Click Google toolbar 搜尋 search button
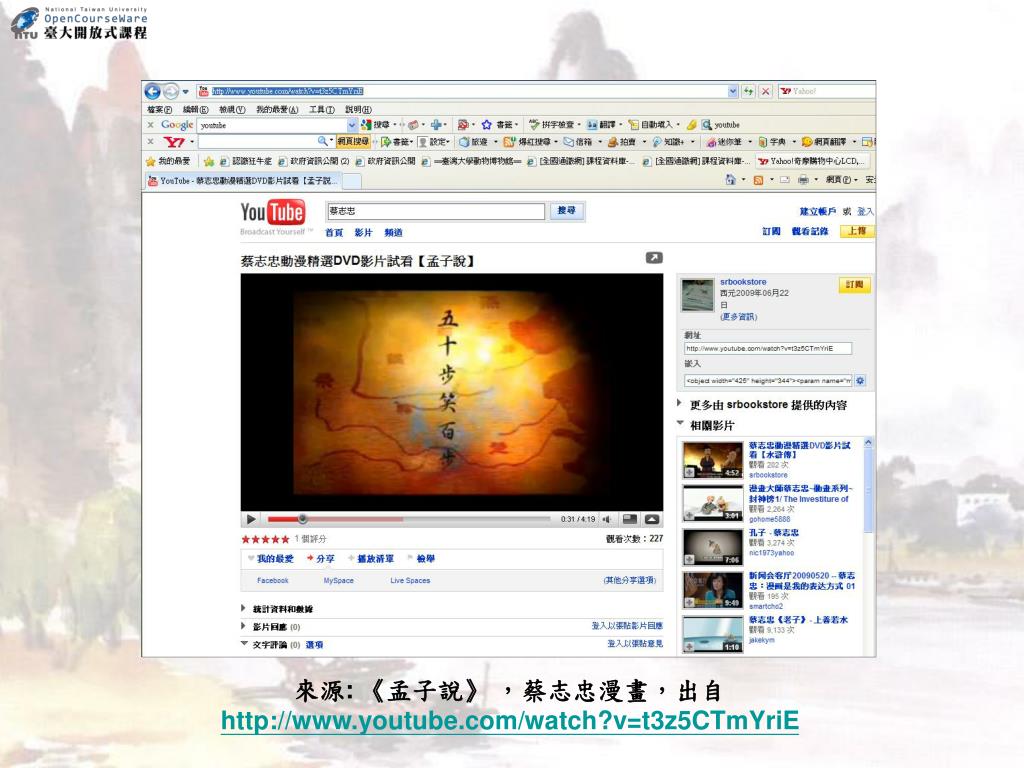Viewport: 1024px width, 768px height. point(376,125)
